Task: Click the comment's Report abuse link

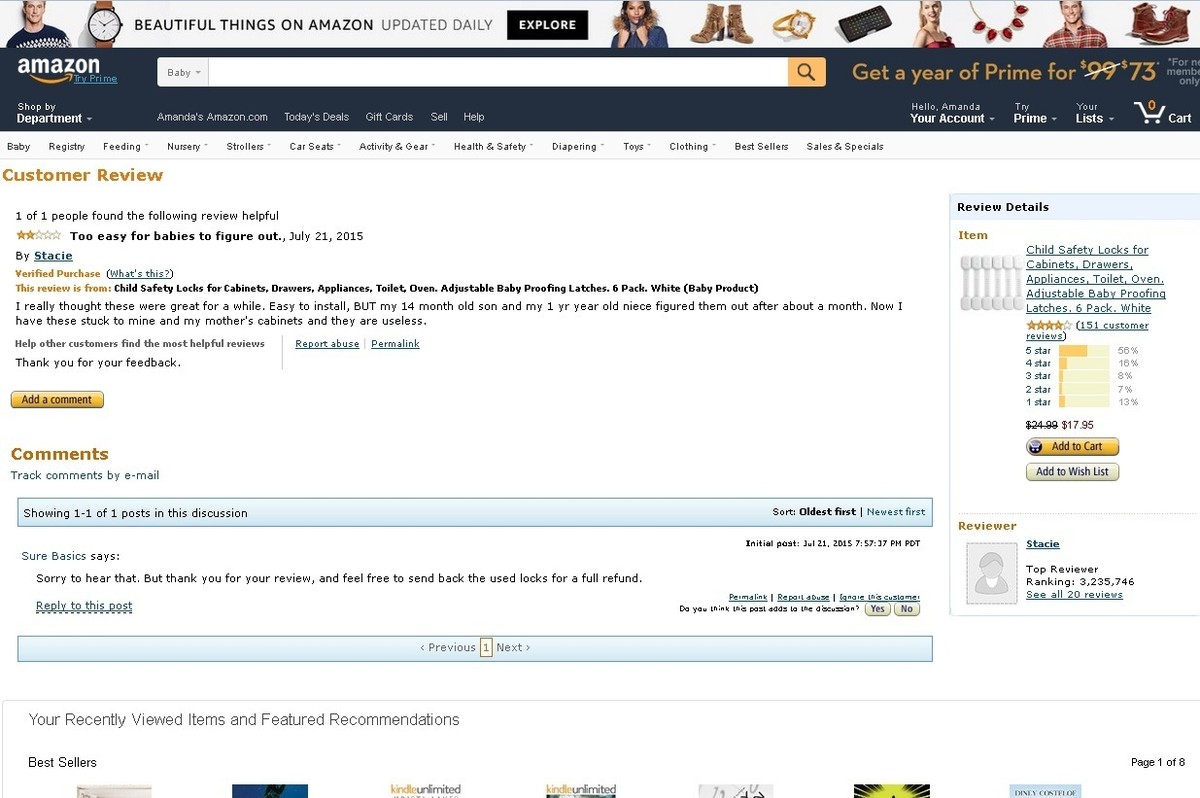Action: tap(803, 597)
